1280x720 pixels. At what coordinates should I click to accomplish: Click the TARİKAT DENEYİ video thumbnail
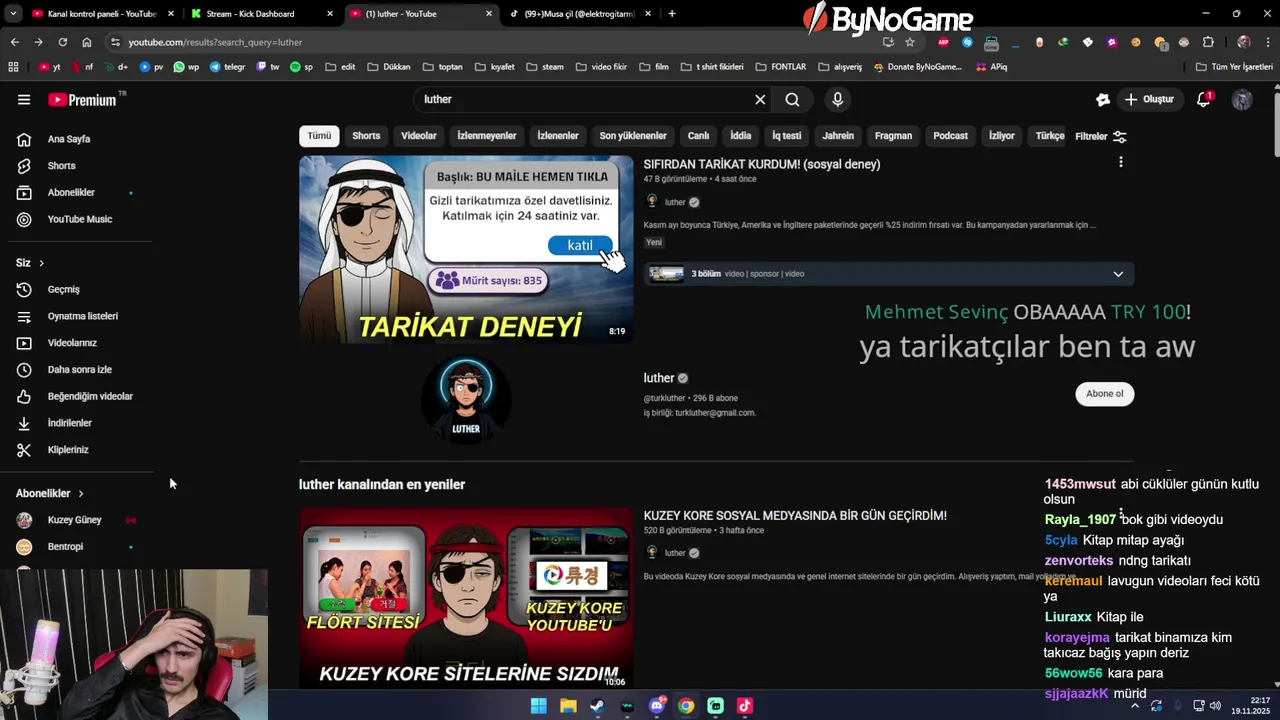tap(466, 250)
